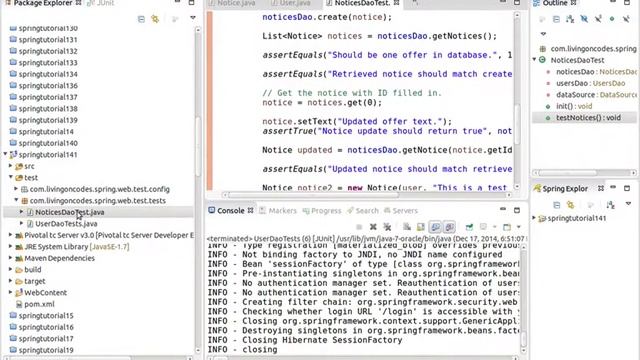The width and height of the screenshot is (640, 360).
Task: Click the Open Console icon in Console toolbar
Action: coord(507,227)
